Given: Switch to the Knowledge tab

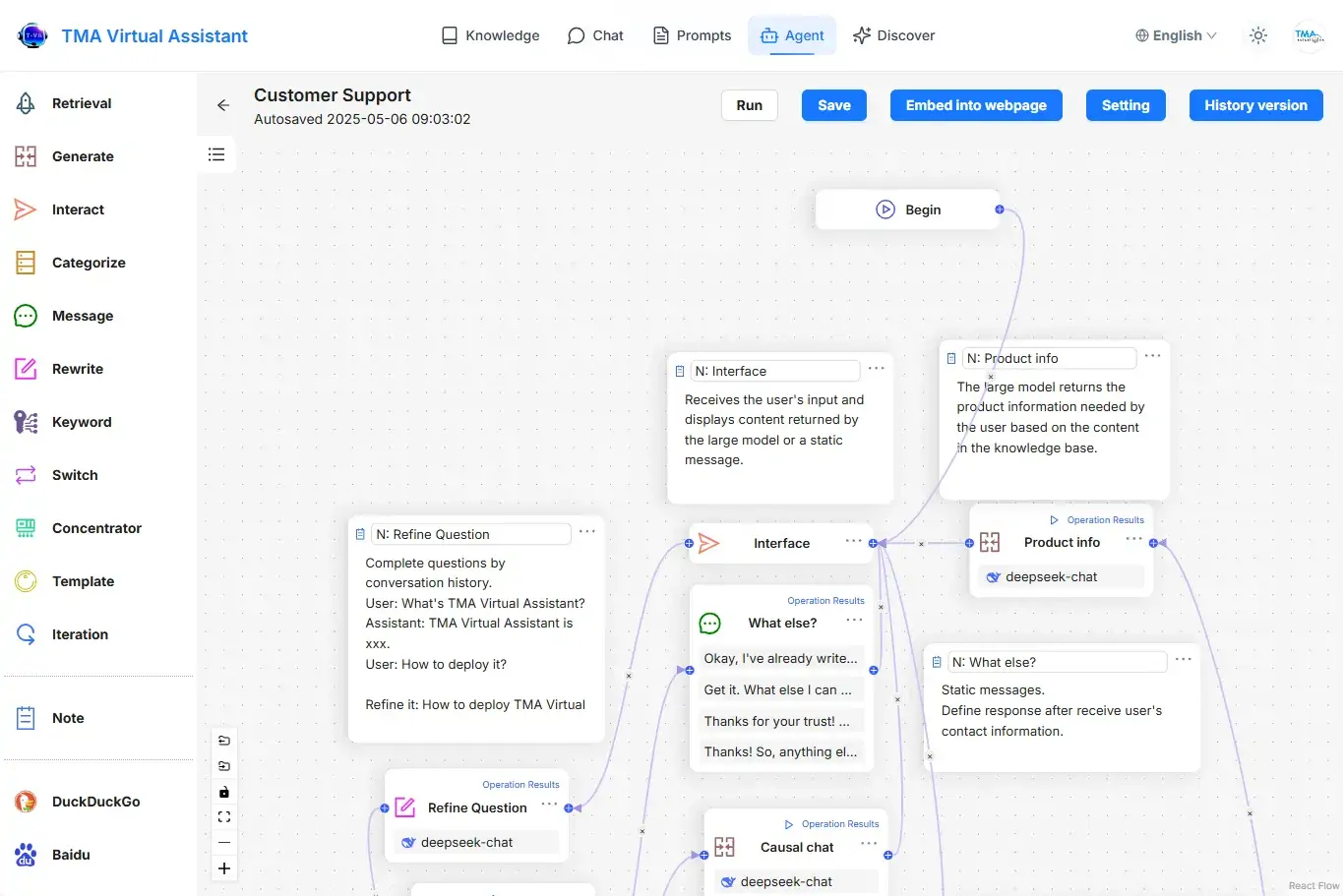Looking at the screenshot, I should (x=490, y=35).
